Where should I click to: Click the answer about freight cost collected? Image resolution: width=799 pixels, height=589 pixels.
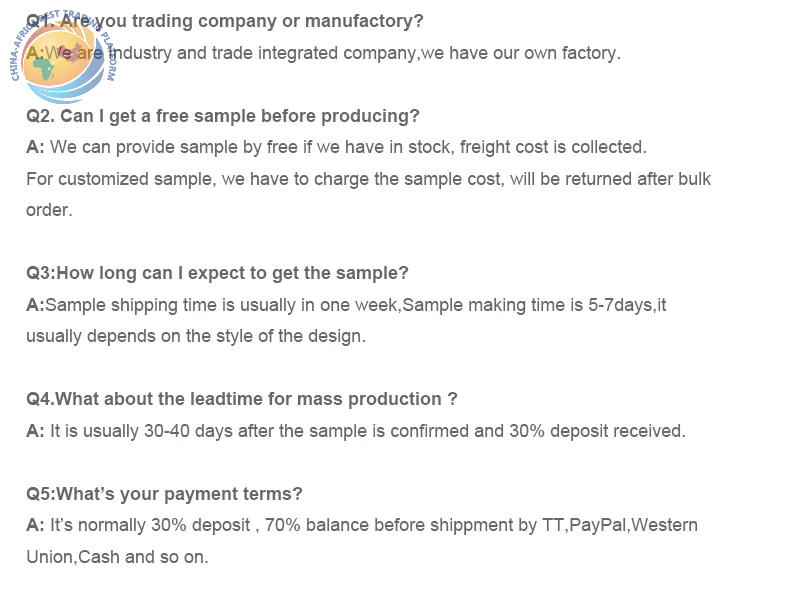pos(336,147)
